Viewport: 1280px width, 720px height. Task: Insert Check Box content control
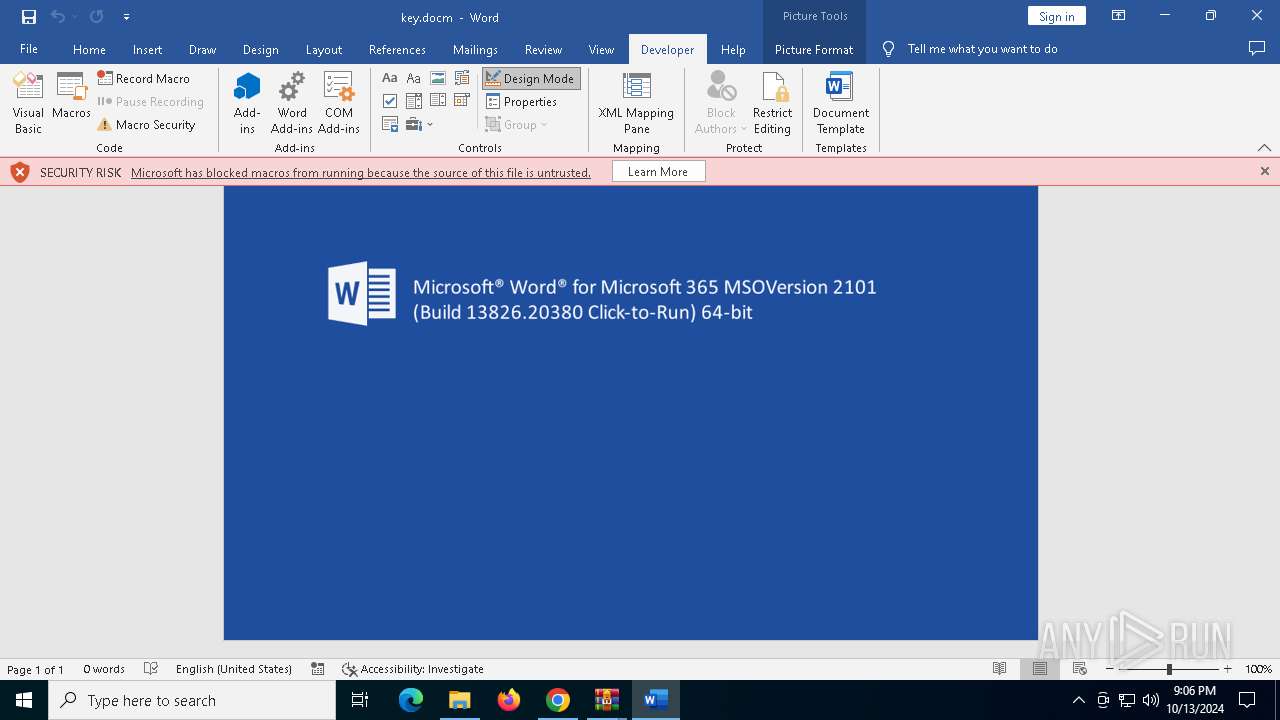coord(390,101)
